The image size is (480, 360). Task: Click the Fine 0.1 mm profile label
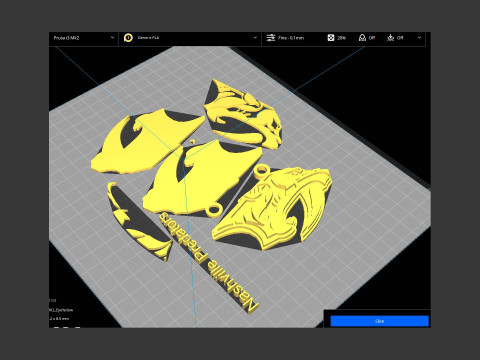tap(291, 38)
